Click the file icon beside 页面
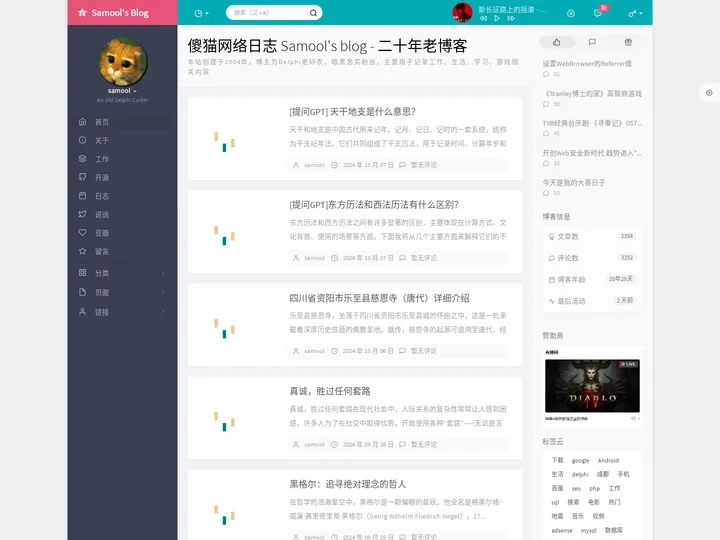 tap(83, 292)
